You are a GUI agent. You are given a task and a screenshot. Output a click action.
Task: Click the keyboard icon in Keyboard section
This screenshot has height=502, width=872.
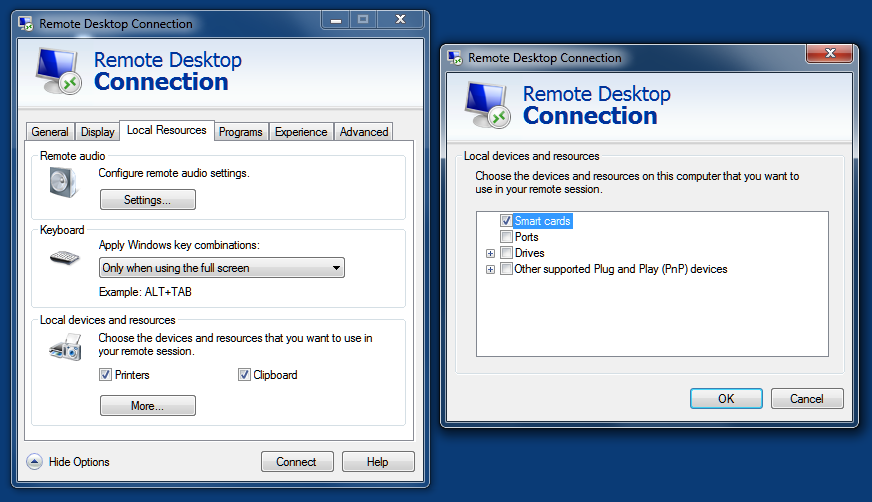pyautogui.click(x=65, y=258)
